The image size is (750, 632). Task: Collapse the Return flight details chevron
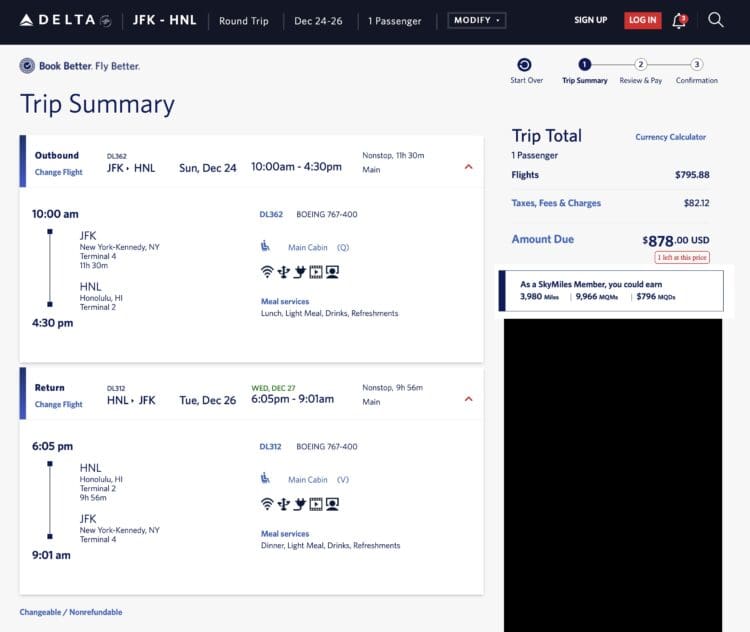click(469, 399)
